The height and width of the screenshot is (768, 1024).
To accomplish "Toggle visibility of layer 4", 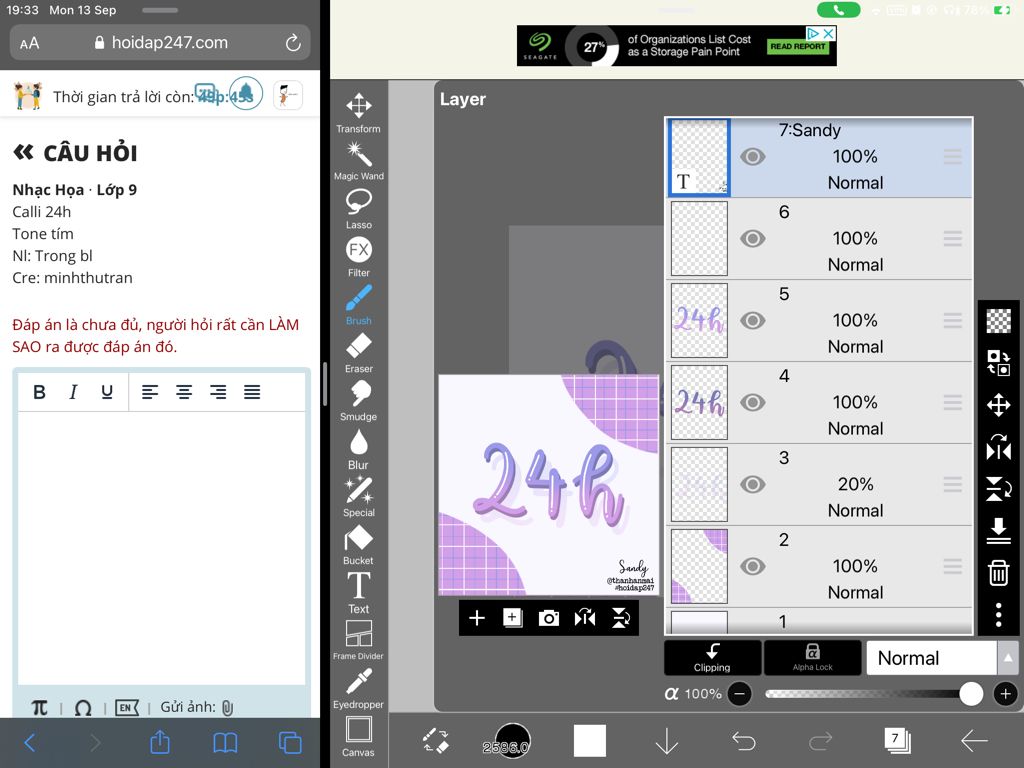I will (x=752, y=402).
